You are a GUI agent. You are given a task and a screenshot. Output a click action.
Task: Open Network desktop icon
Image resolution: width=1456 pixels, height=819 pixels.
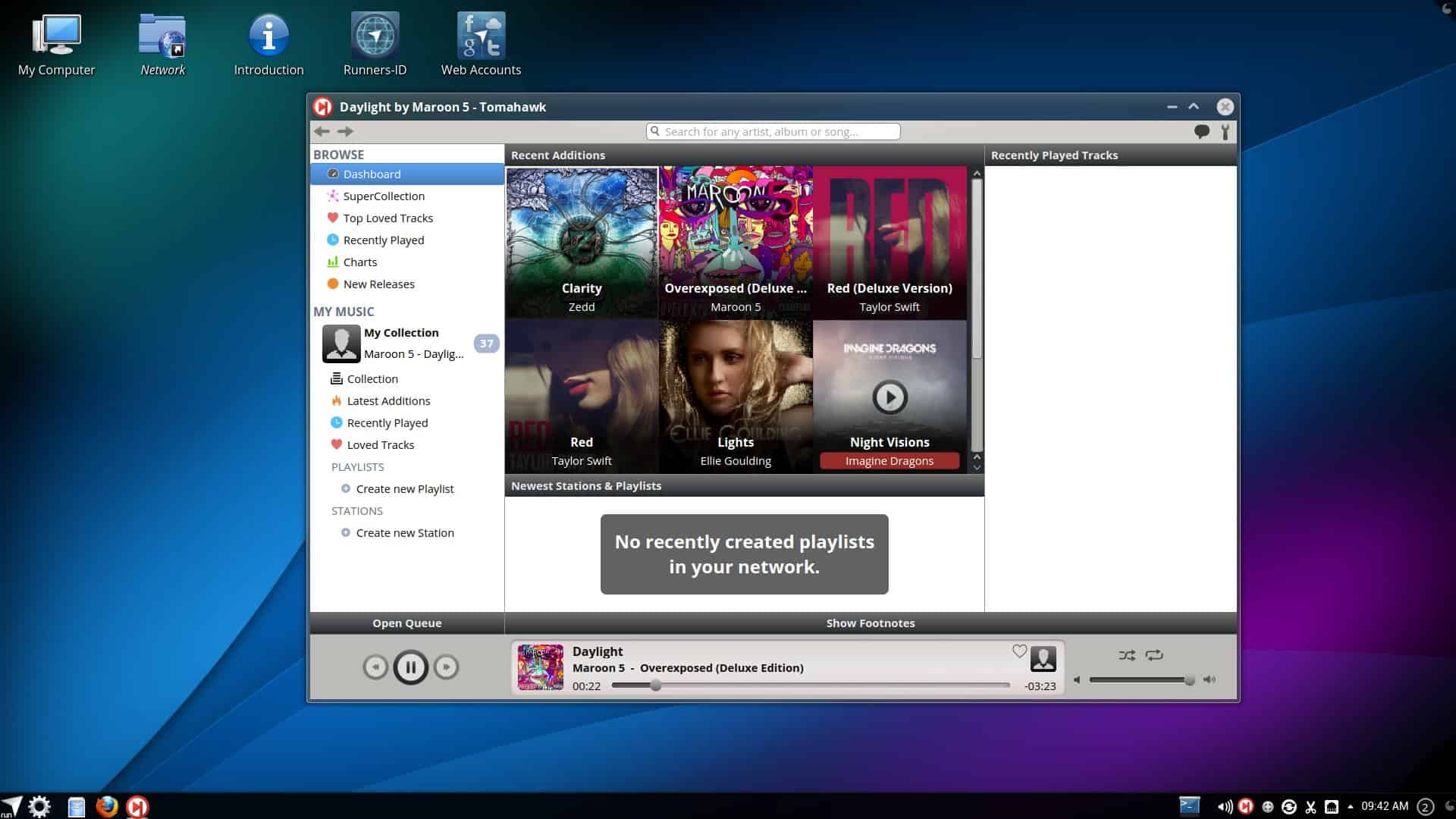[162, 45]
